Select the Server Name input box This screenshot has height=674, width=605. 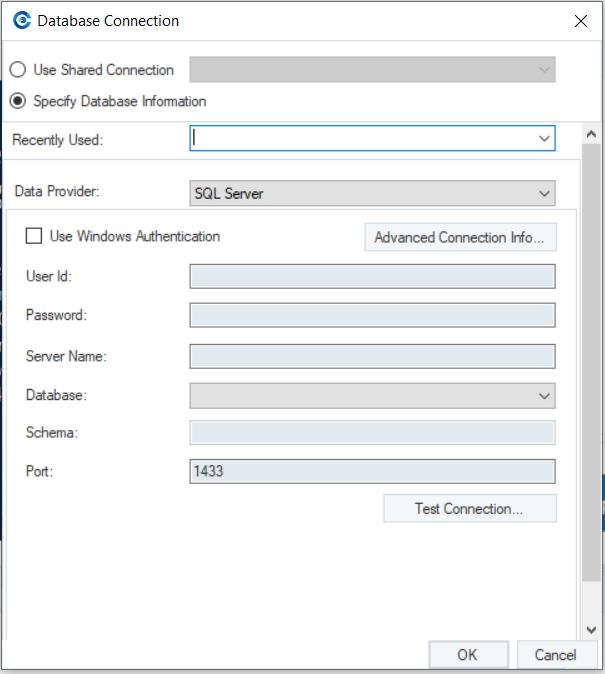(x=372, y=356)
